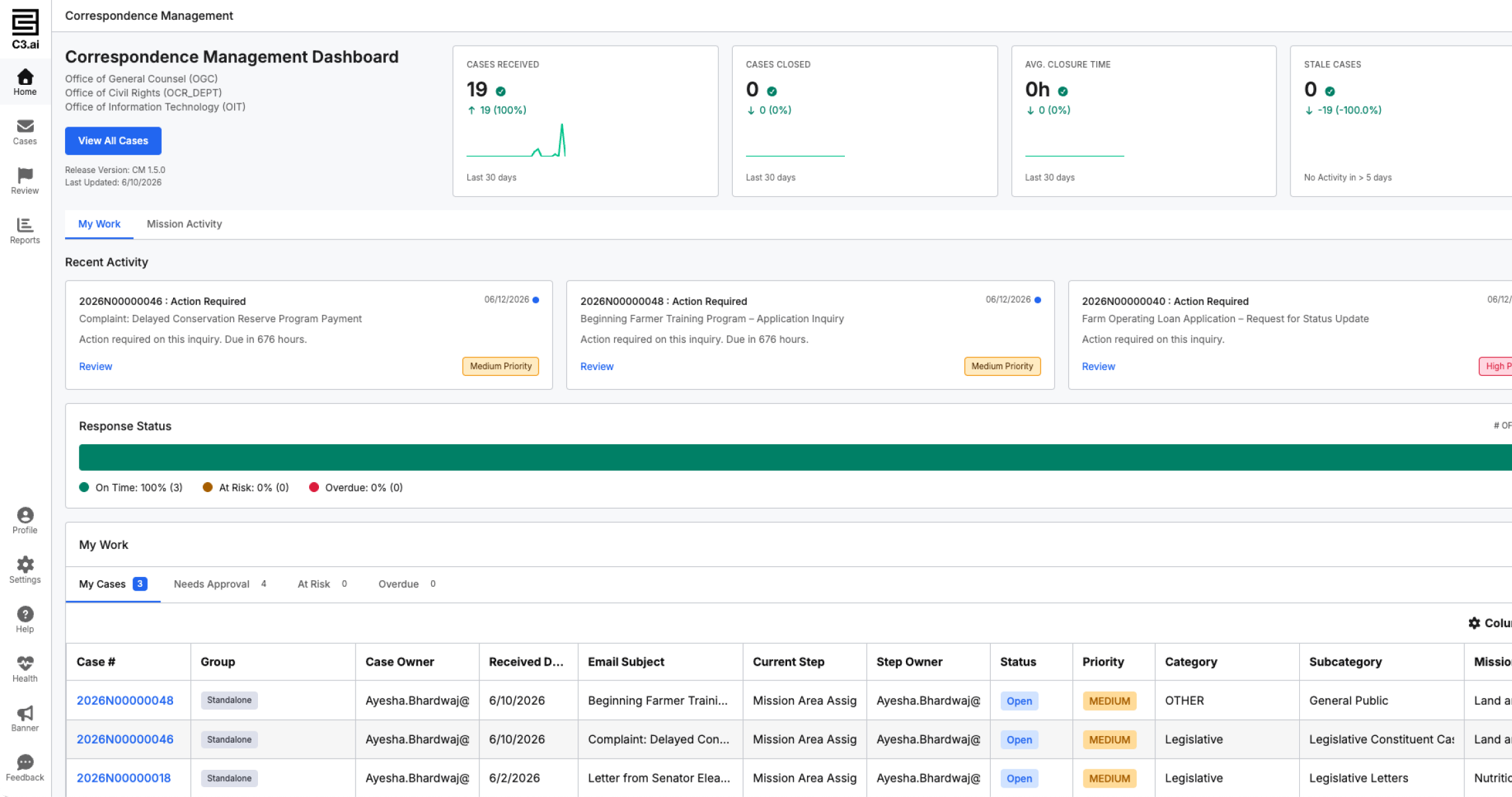Click Review link on case 2026N00000048 card
Screen dimensions: 1512x797
pyautogui.click(x=597, y=367)
